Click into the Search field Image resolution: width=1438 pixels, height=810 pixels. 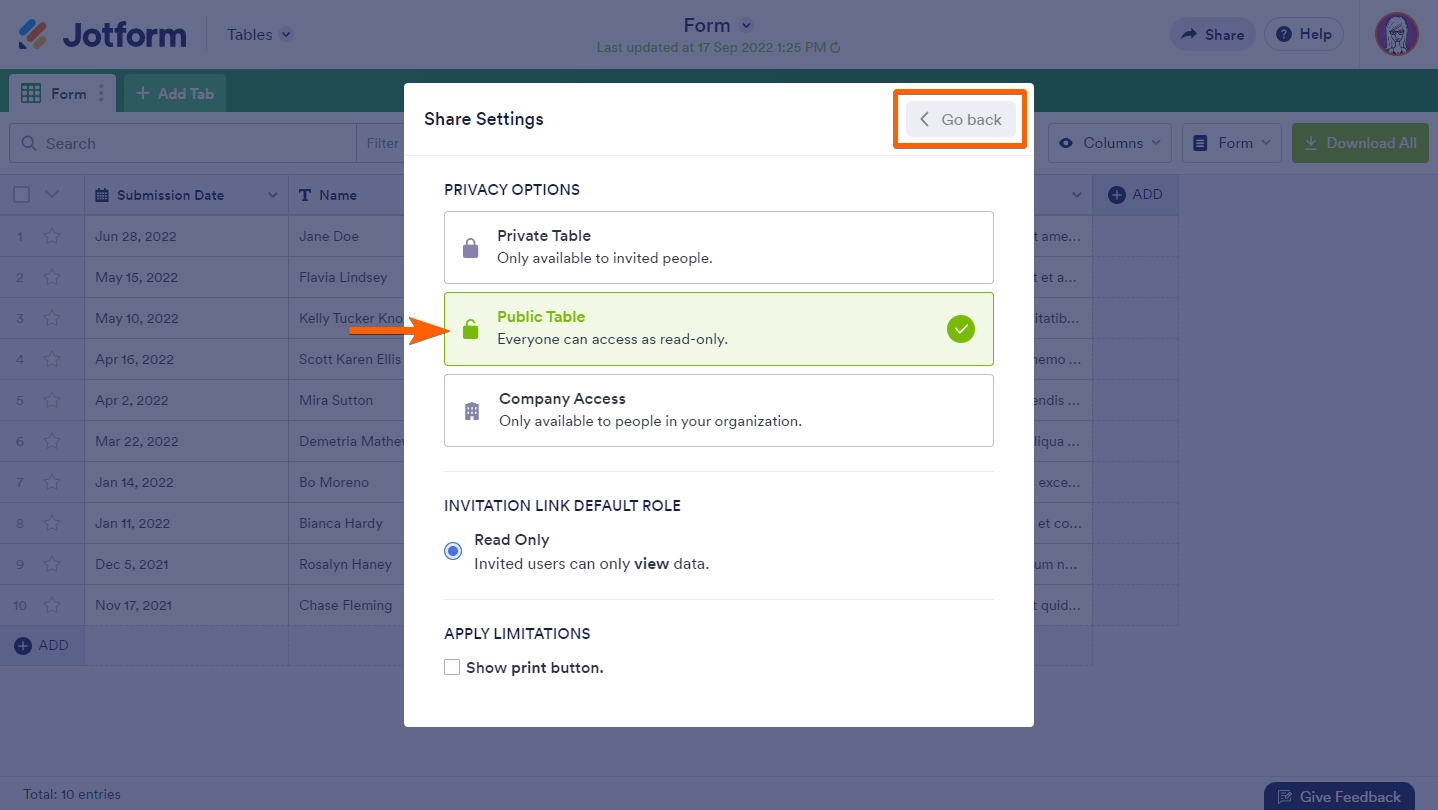(183, 143)
